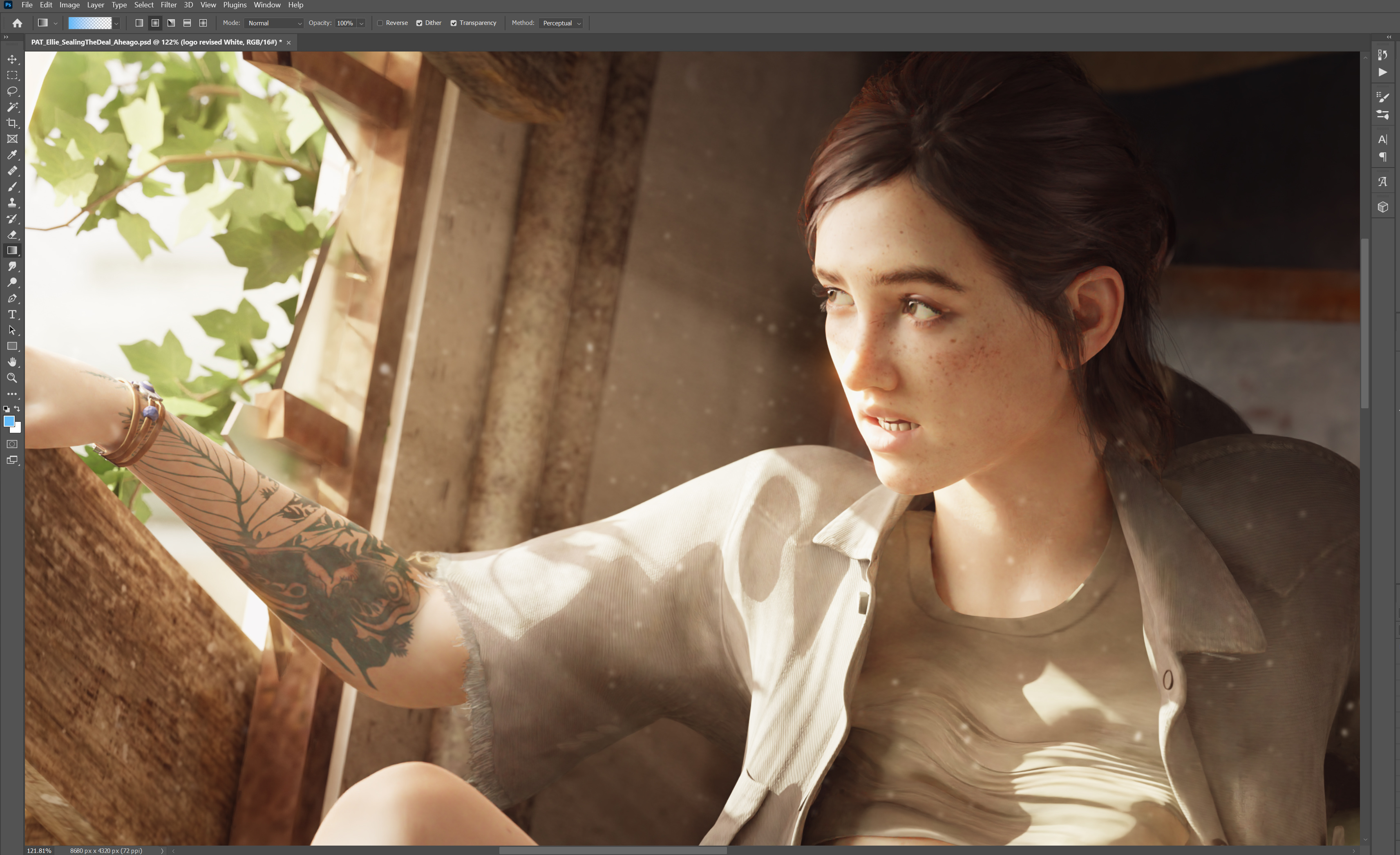This screenshot has height=855, width=1400.
Task: Open the Filter menu
Action: (x=169, y=5)
